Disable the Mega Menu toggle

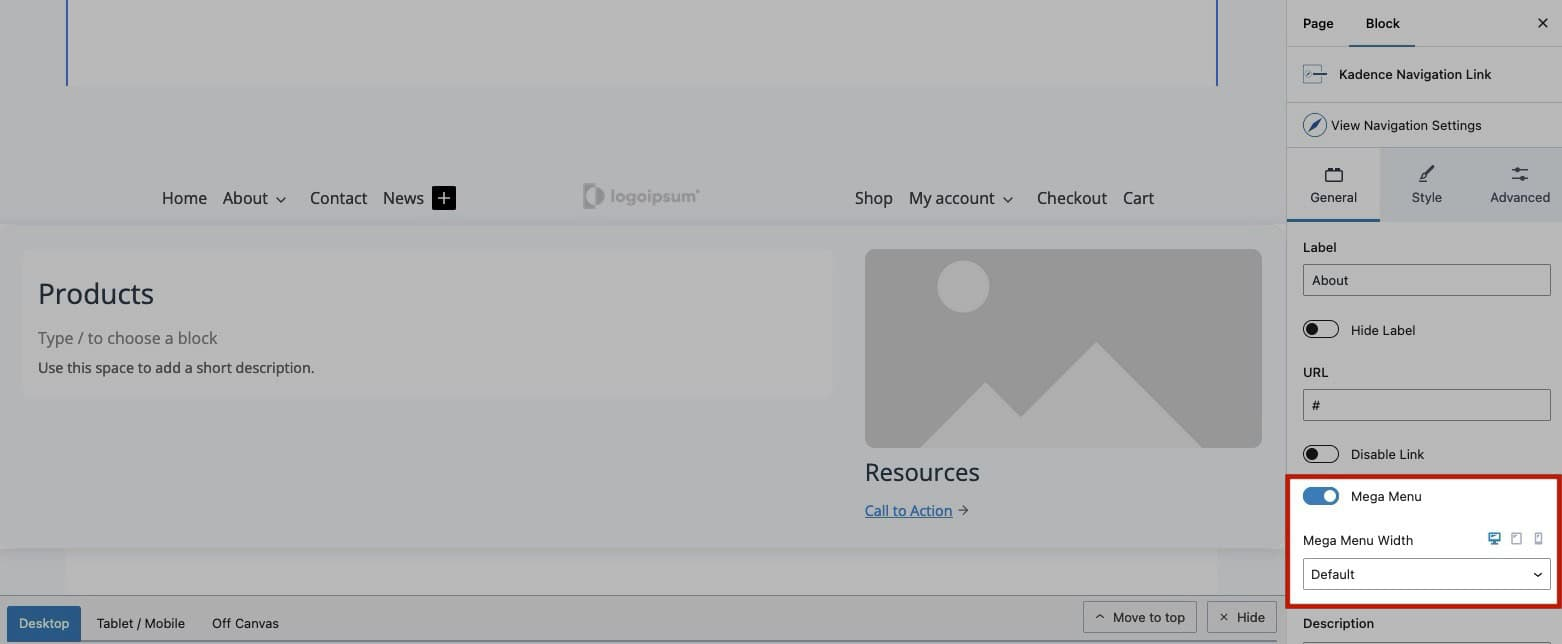coord(1321,495)
